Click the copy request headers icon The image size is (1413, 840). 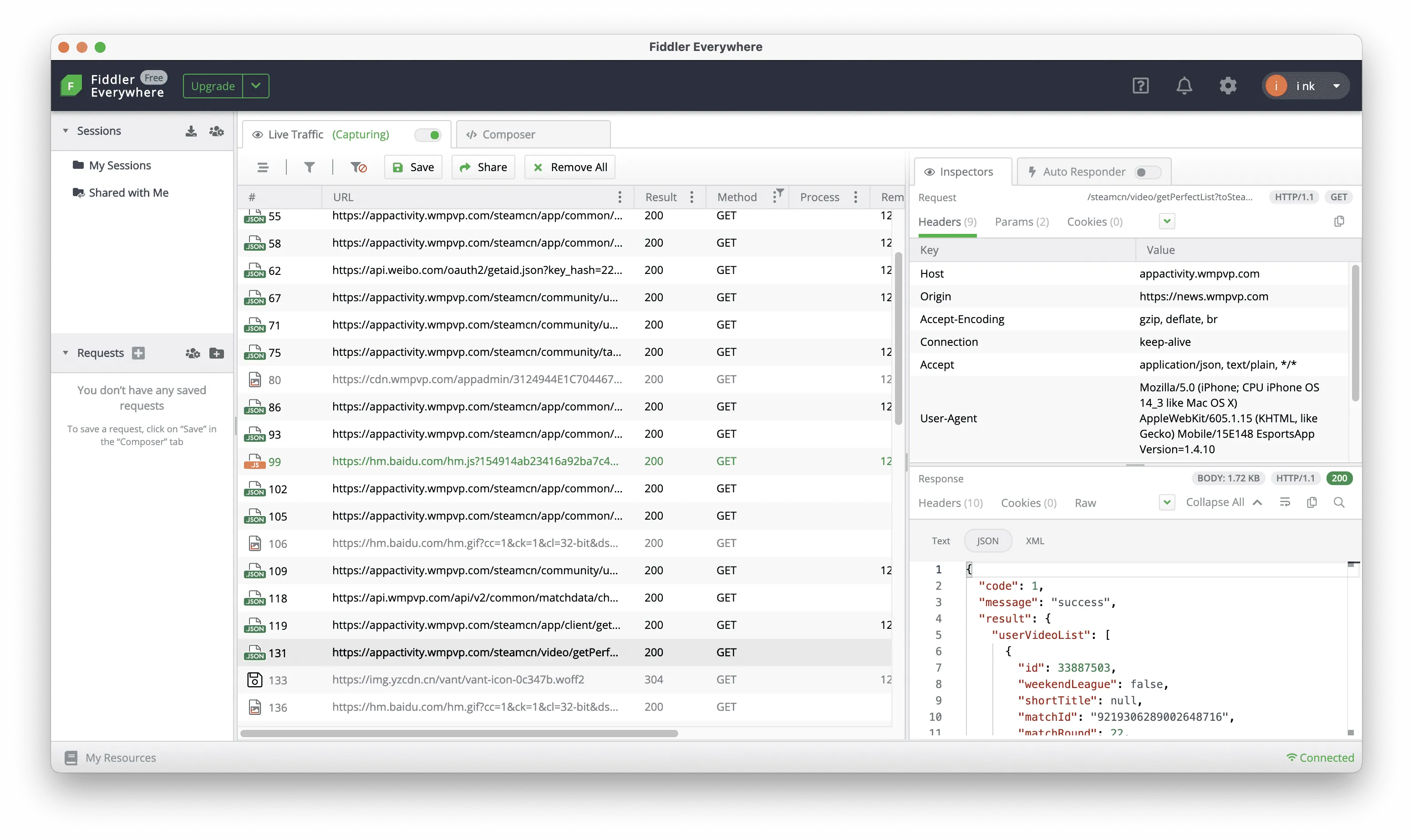point(1339,221)
